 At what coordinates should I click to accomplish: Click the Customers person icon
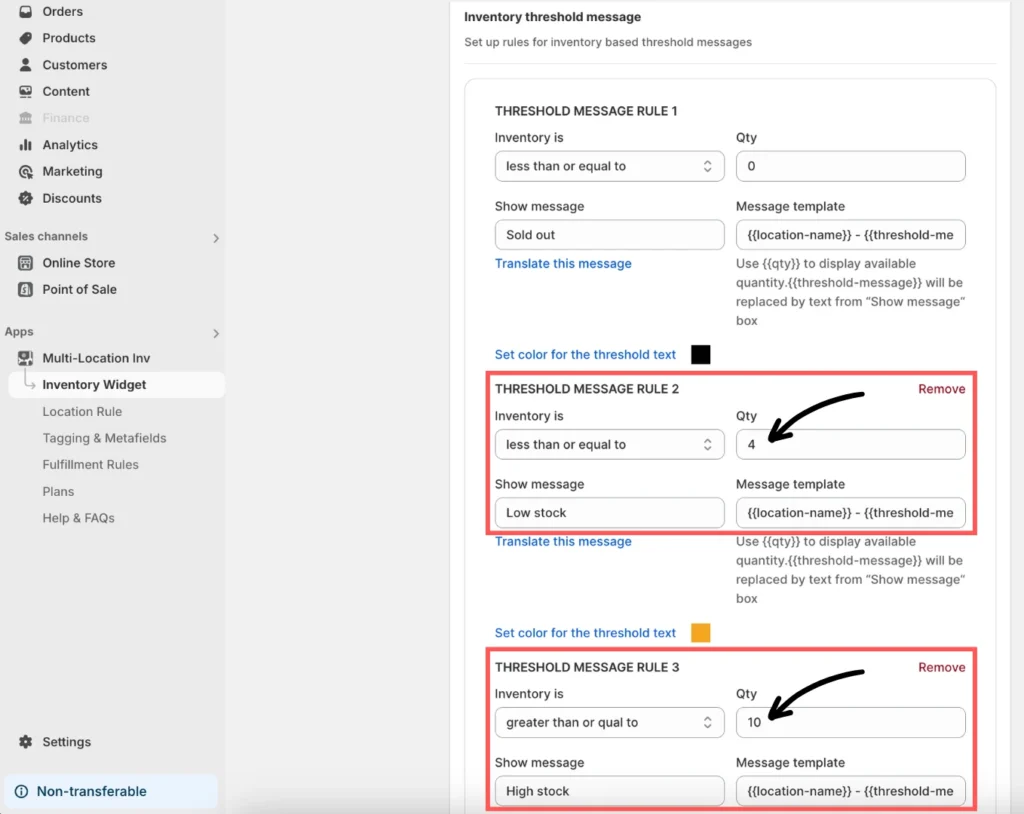[26, 65]
